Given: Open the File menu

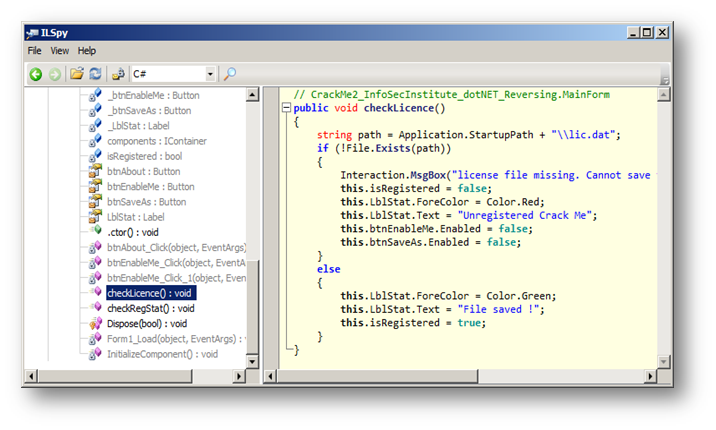Looking at the screenshot, I should pyautogui.click(x=34, y=51).
